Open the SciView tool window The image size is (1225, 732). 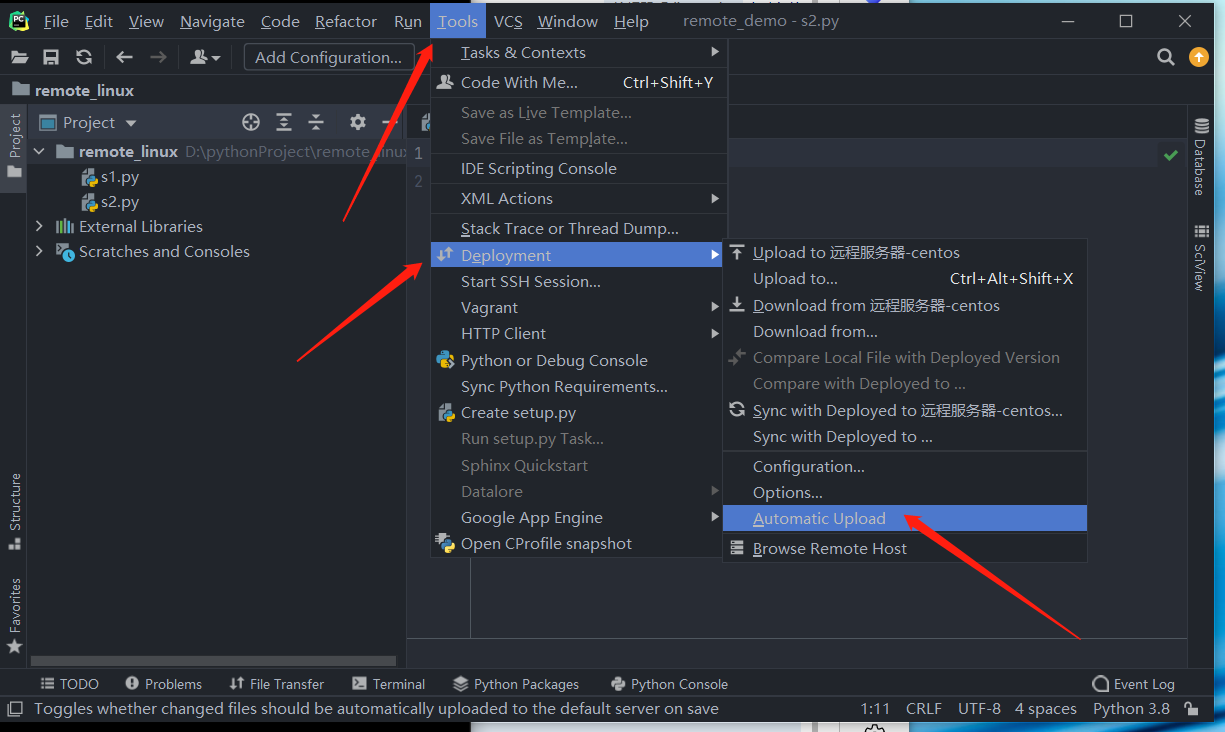(1199, 258)
